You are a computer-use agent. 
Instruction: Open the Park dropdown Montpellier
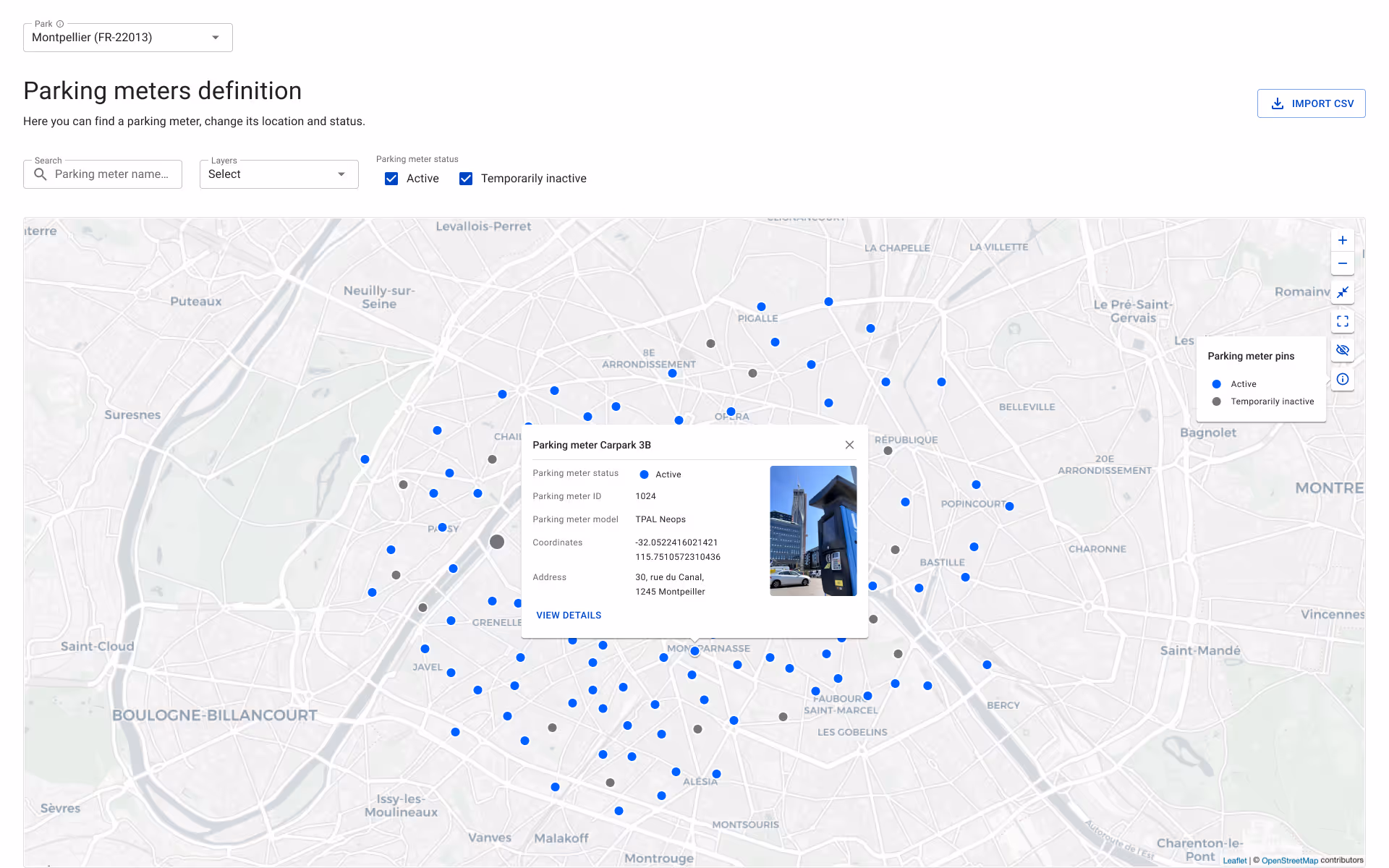point(127,38)
